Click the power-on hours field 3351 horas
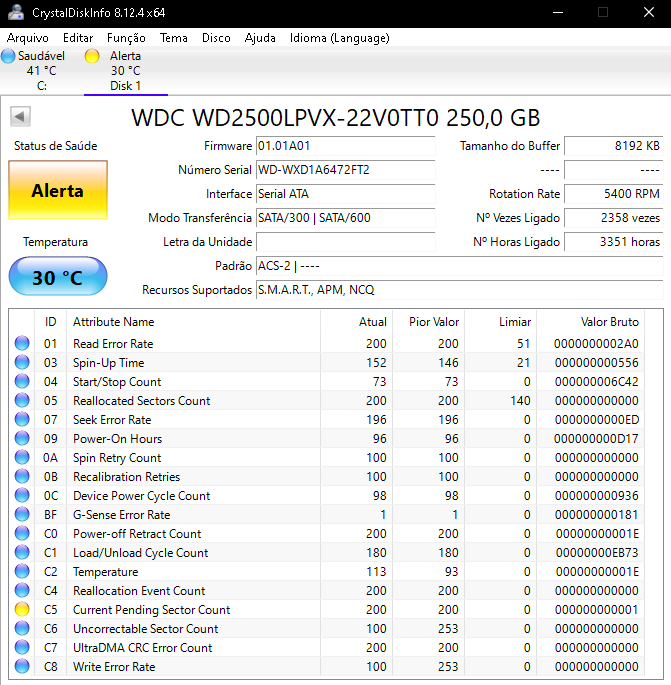Viewport: 671px width, 685px height. [614, 242]
